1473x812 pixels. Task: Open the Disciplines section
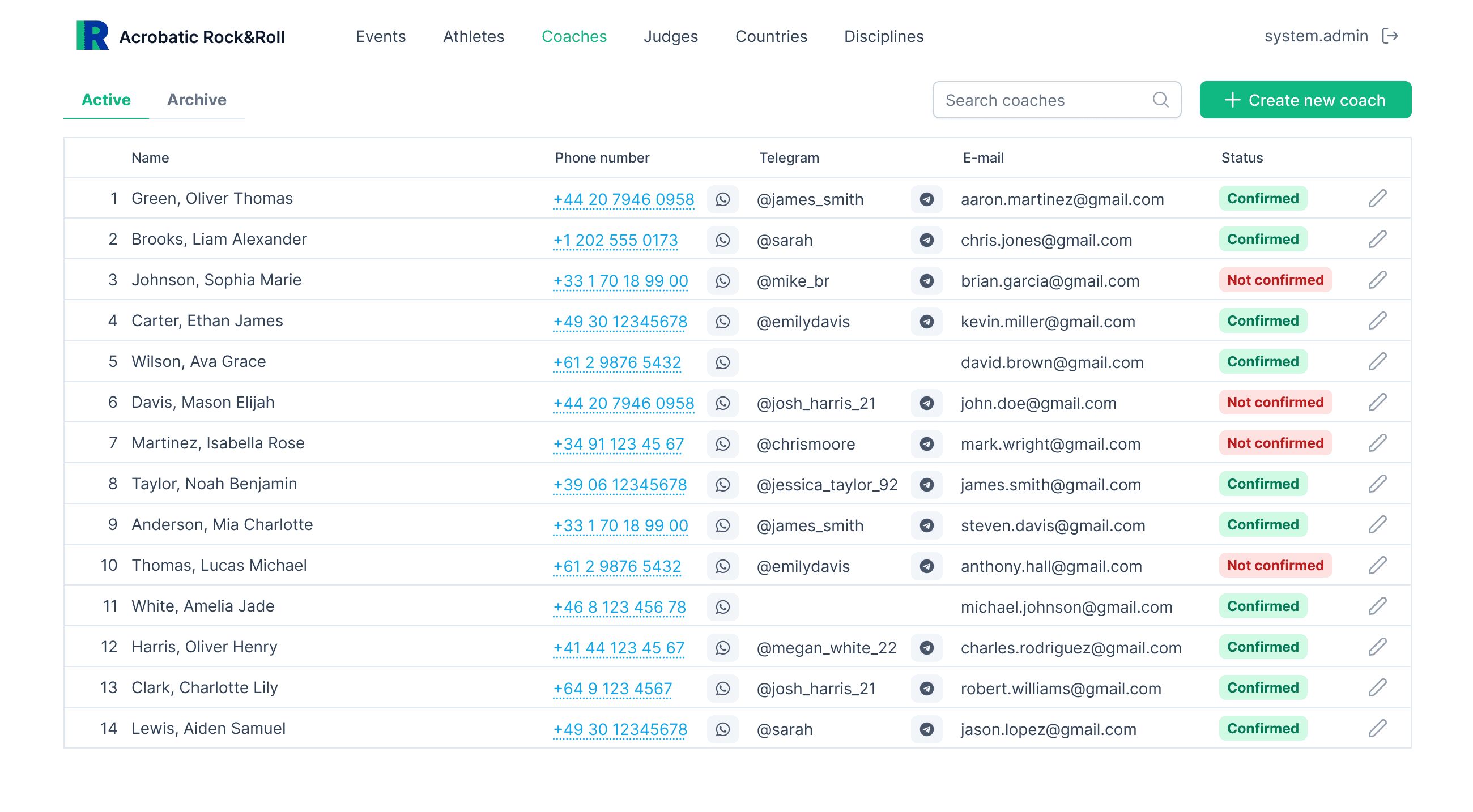point(883,36)
